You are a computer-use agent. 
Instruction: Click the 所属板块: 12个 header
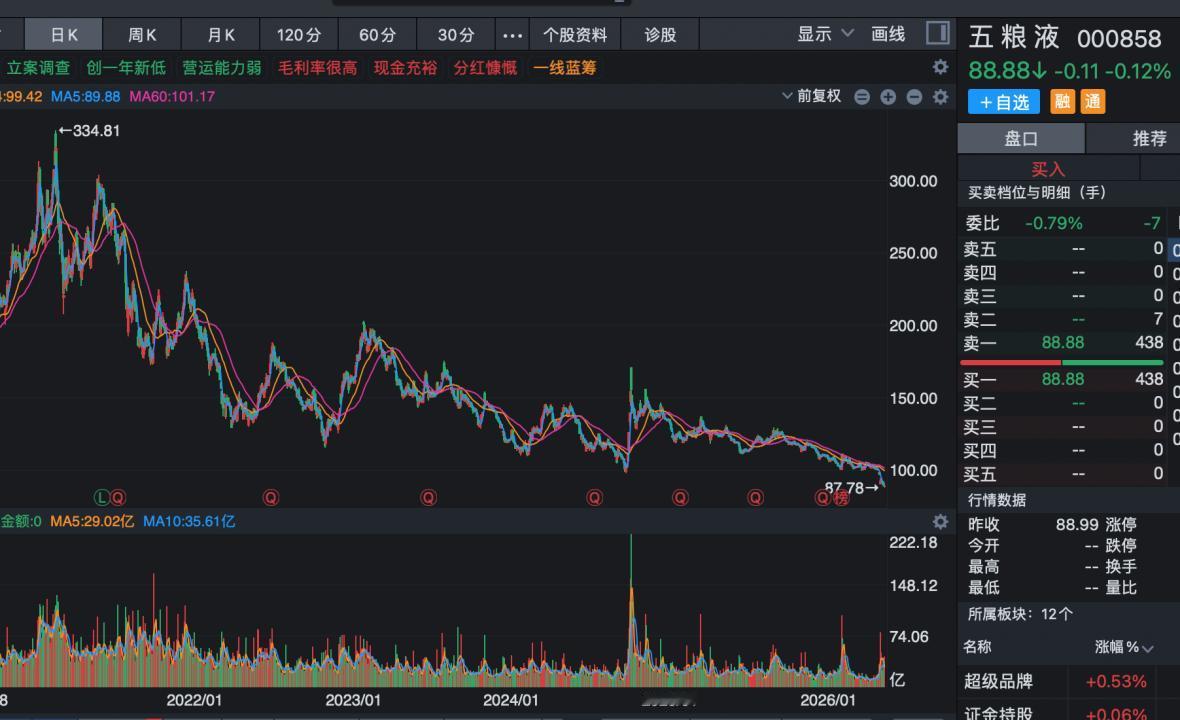tap(1020, 614)
